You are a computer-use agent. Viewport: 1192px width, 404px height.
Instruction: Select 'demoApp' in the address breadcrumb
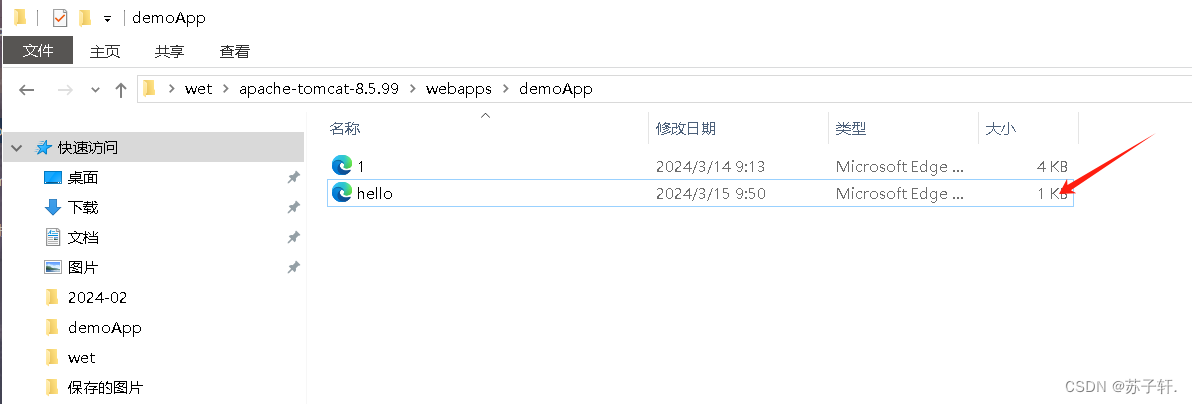tap(556, 89)
